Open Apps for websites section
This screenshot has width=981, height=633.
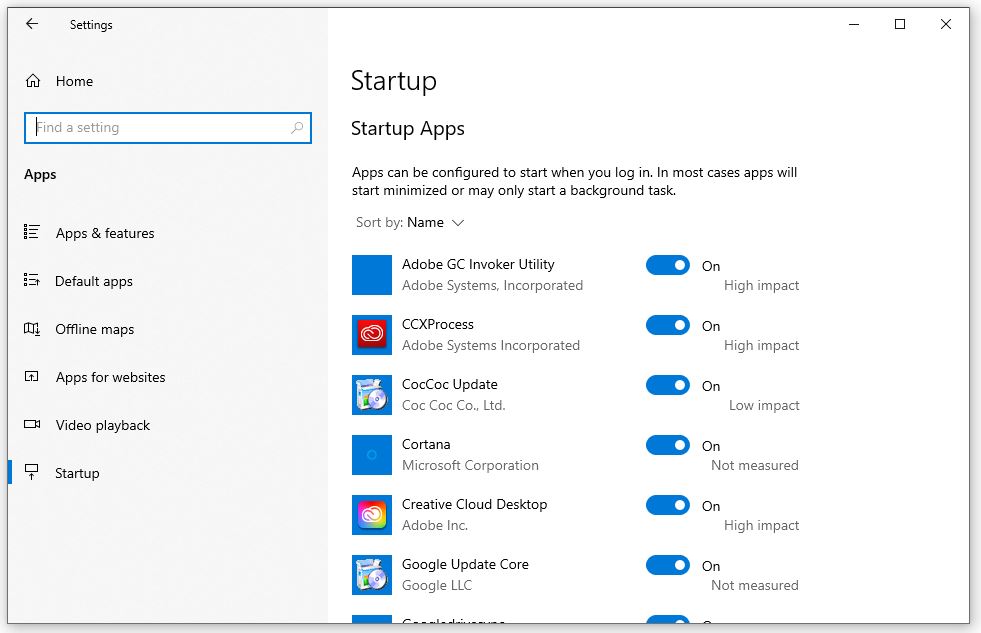pyautogui.click(x=110, y=377)
